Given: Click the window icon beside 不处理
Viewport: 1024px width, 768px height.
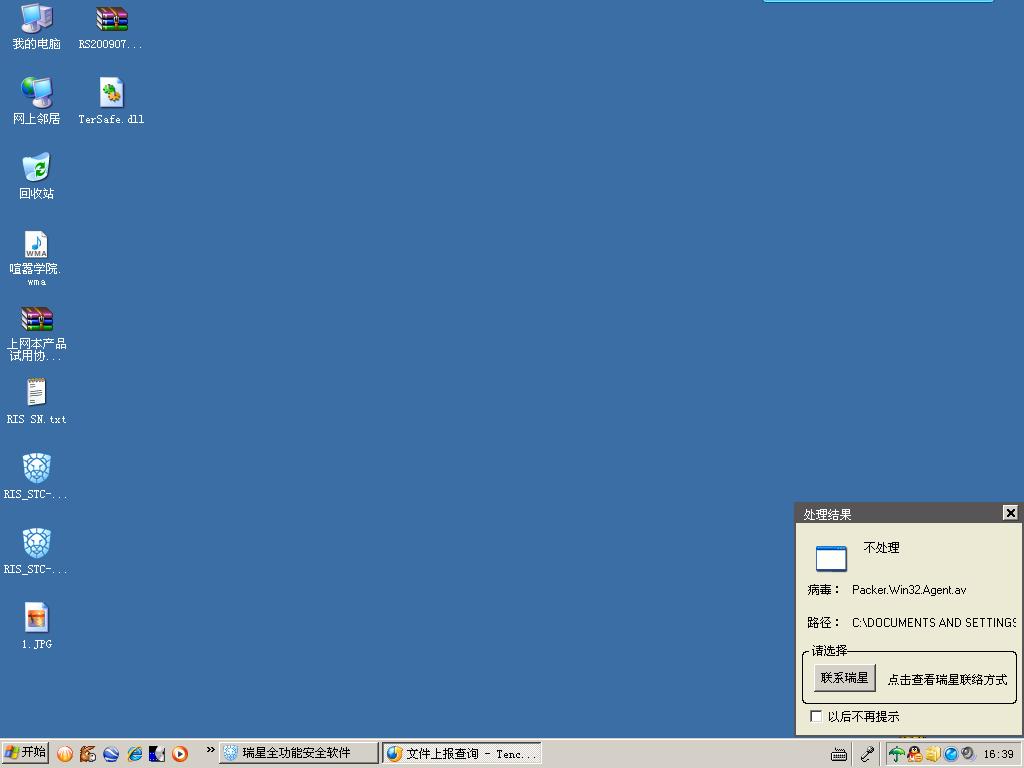Looking at the screenshot, I should coord(831,558).
